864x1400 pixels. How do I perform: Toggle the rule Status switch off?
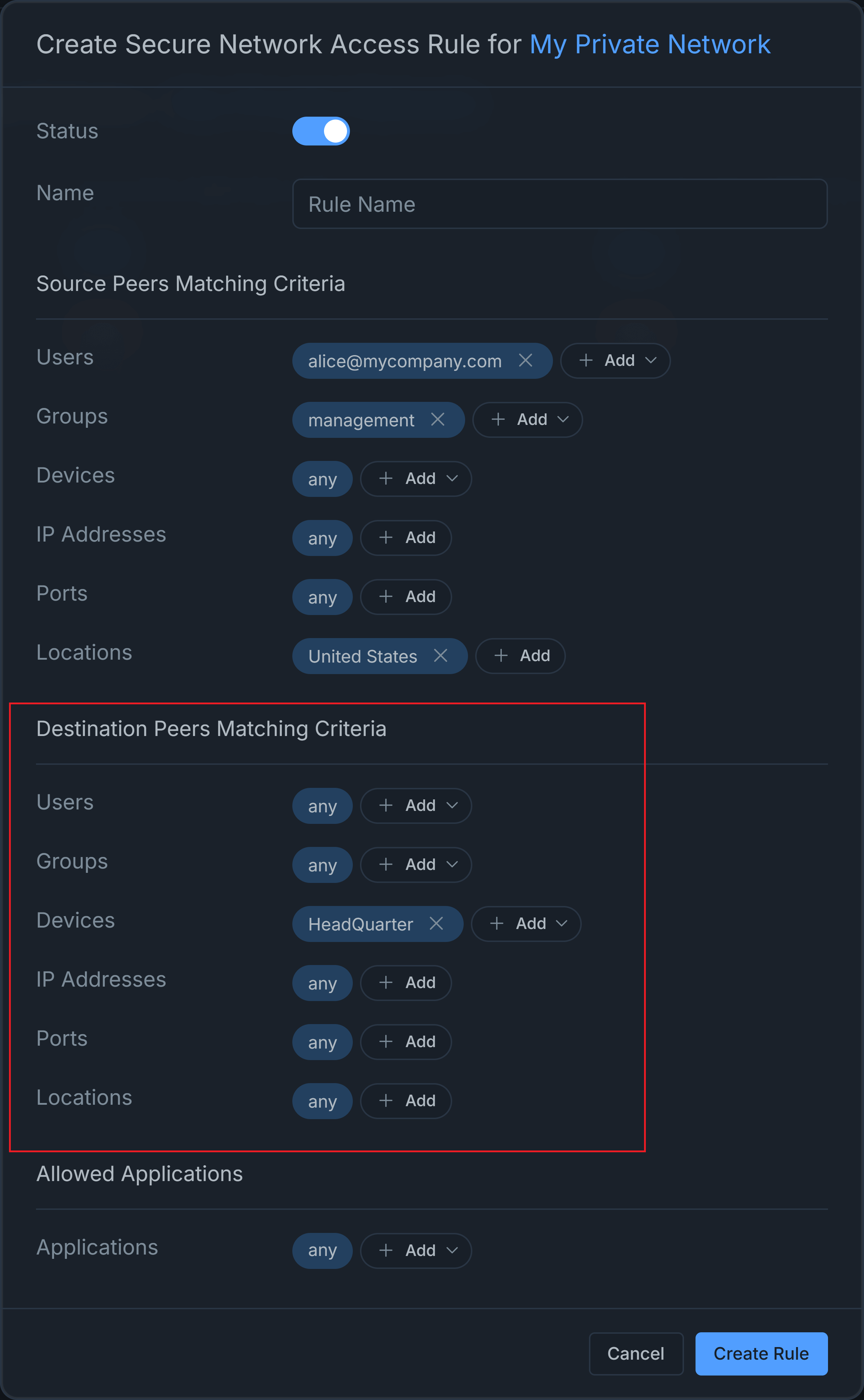[320, 131]
